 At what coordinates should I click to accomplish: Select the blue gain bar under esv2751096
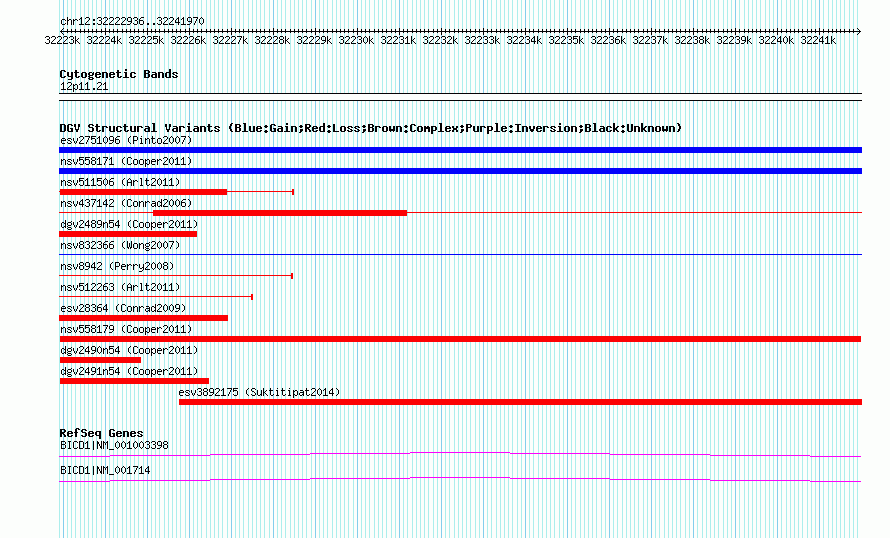pyautogui.click(x=460, y=150)
